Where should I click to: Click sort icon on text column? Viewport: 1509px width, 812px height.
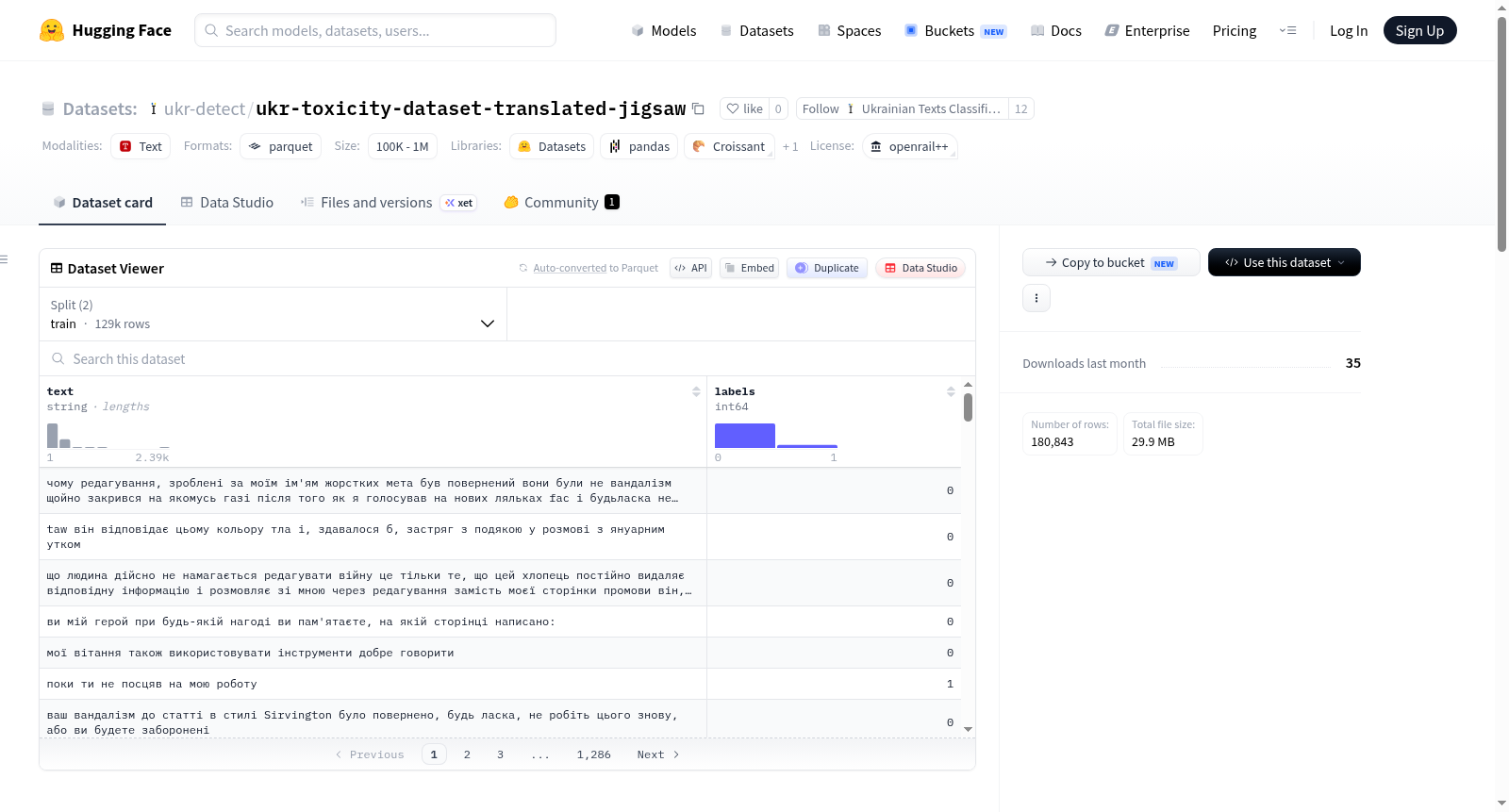point(696,391)
